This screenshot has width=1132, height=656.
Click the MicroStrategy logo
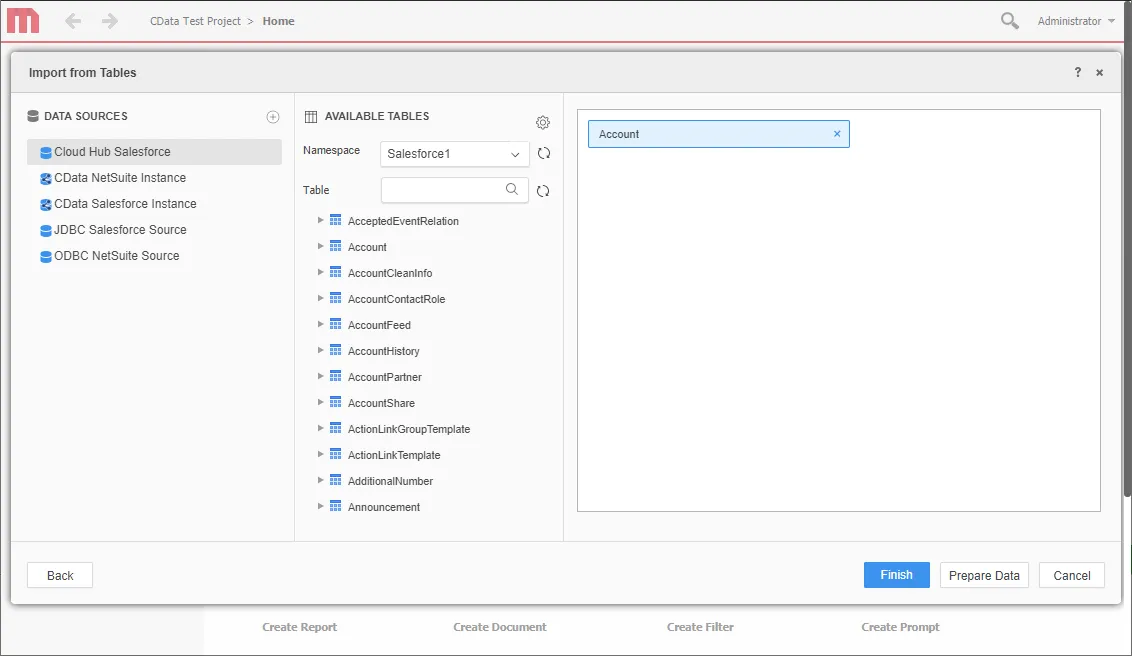22,20
